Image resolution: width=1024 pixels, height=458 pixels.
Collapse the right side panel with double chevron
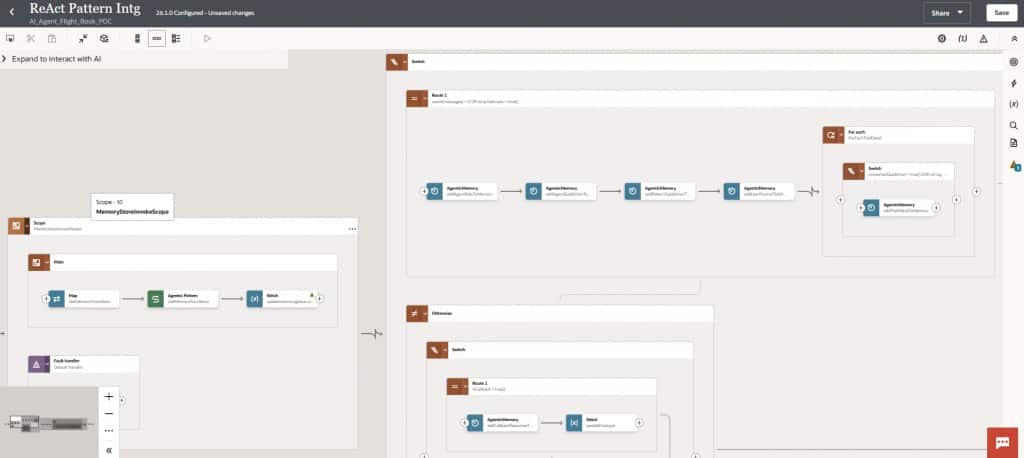pyautogui.click(x=1014, y=39)
